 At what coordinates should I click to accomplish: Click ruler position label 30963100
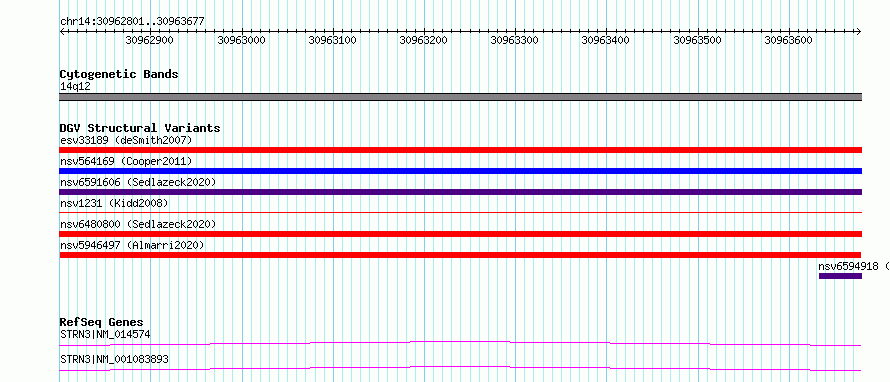[x=332, y=41]
